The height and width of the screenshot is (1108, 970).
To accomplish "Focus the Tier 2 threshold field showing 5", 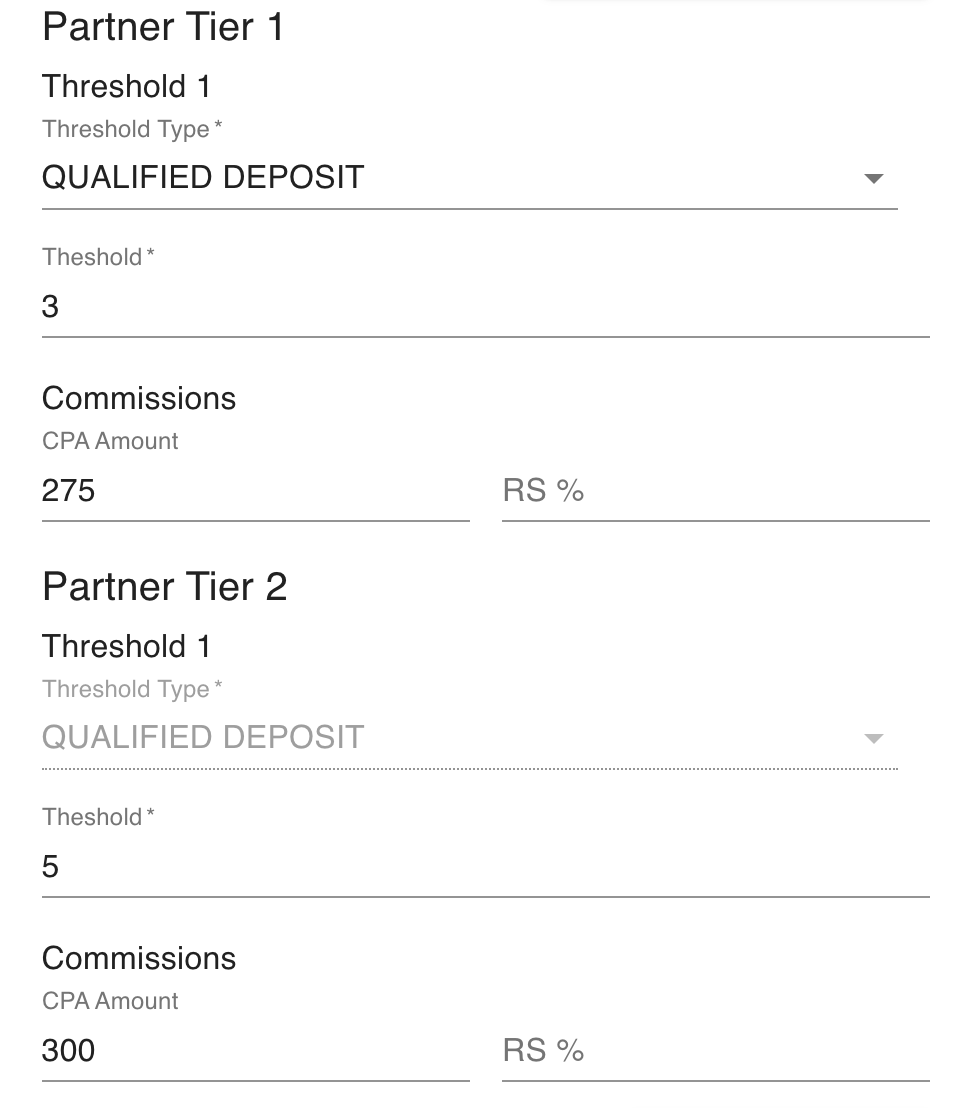I will click(x=485, y=867).
